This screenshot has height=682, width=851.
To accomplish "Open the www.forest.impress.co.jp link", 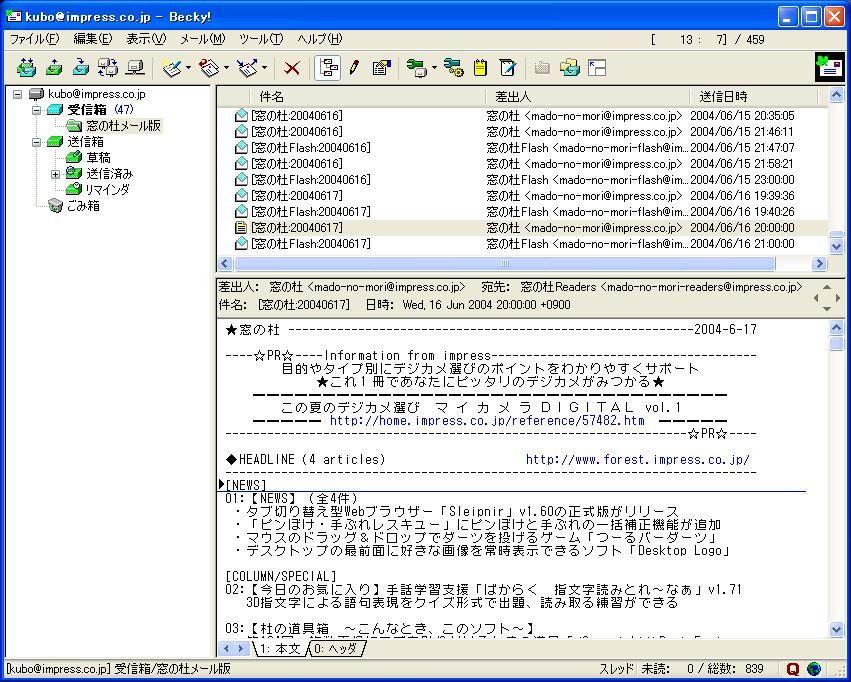I will click(638, 460).
